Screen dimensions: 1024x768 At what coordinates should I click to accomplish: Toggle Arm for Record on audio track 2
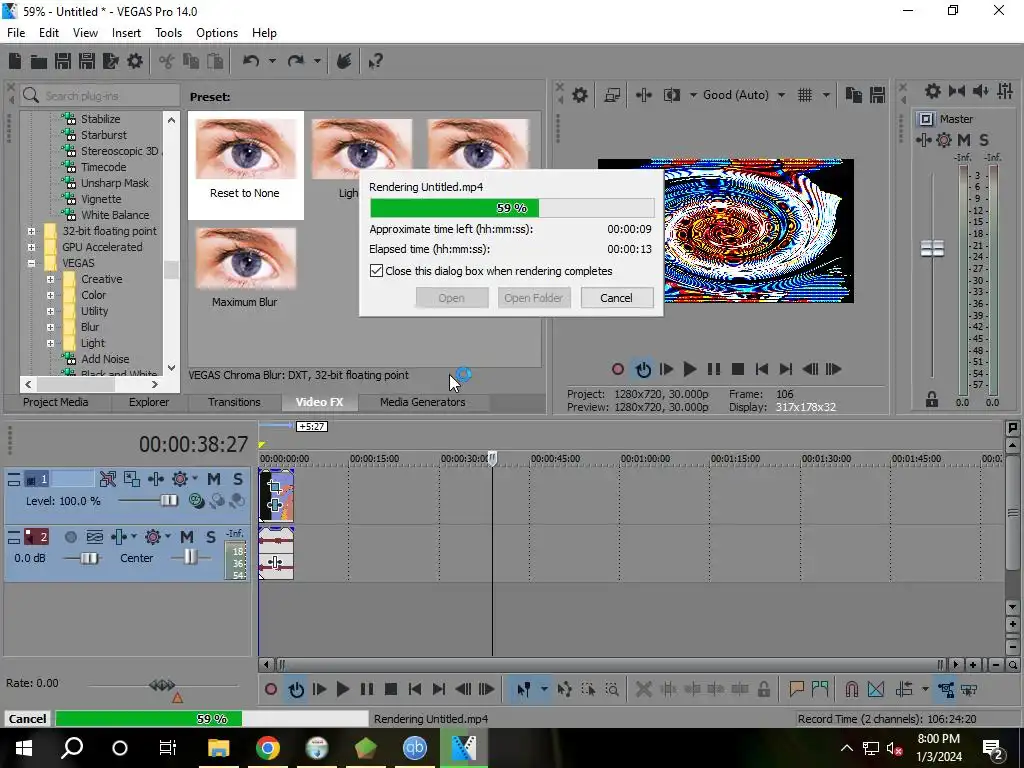71,537
